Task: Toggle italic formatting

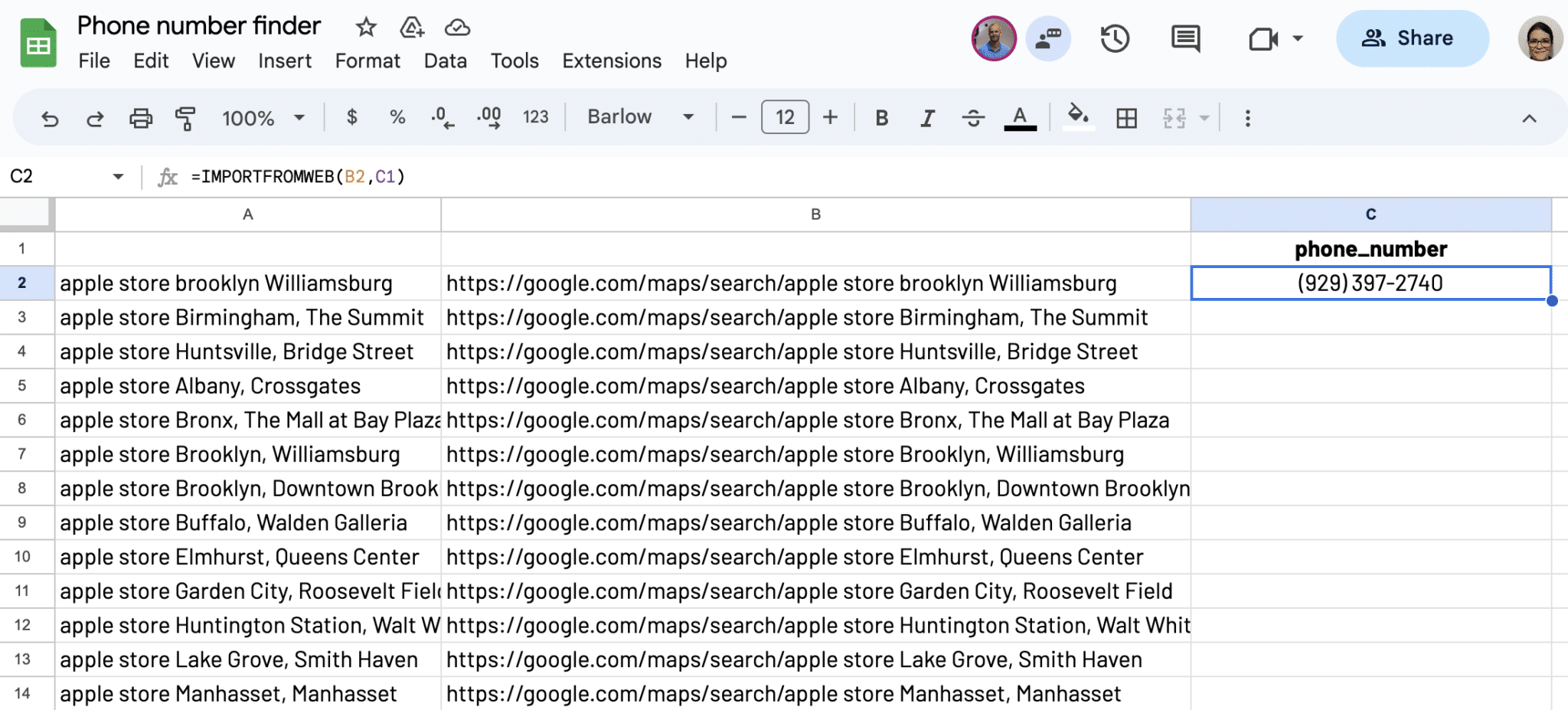Action: (927, 118)
